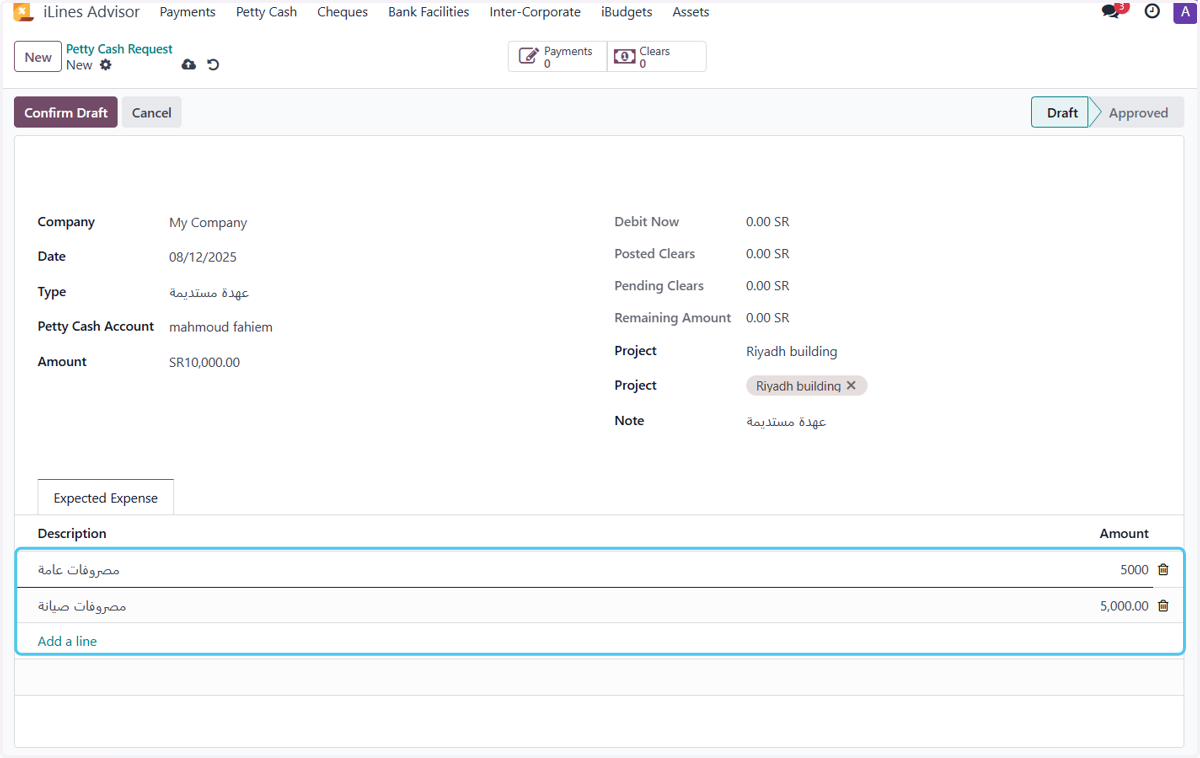This screenshot has height=758, width=1200.
Task: Click the Posted Clears value
Action: point(768,254)
